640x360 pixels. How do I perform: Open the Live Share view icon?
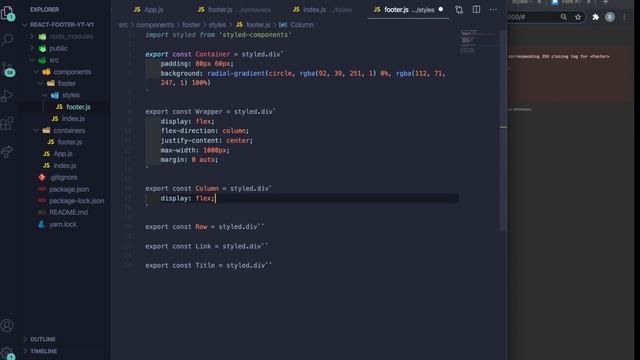coord(7,151)
